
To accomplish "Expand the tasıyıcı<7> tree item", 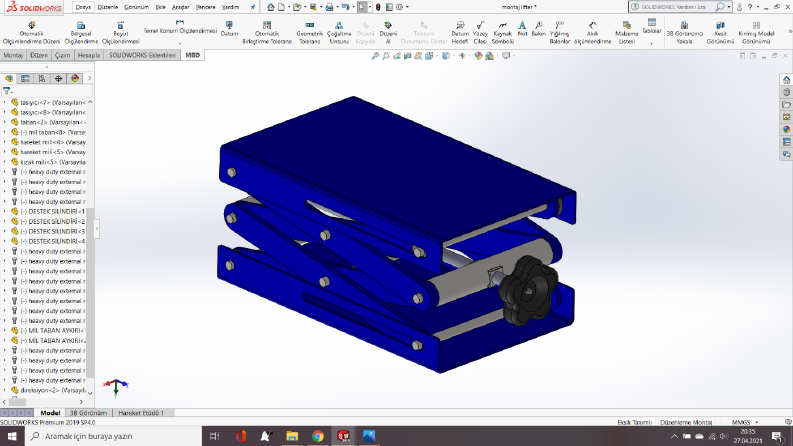I will (x=5, y=102).
